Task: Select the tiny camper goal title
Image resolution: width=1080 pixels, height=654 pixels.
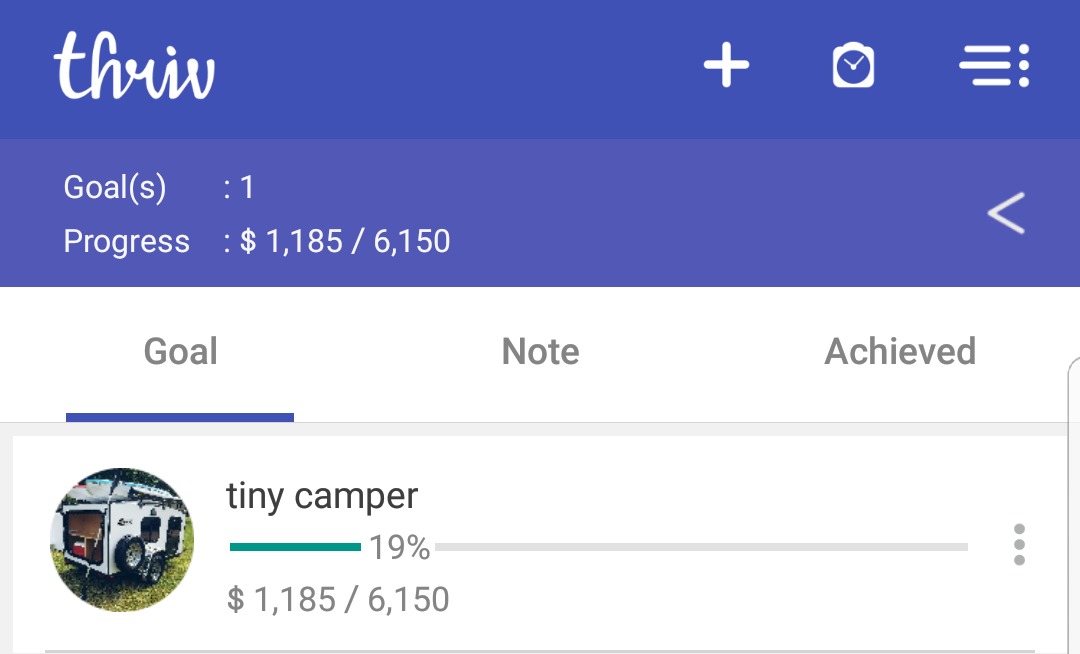Action: [322, 496]
